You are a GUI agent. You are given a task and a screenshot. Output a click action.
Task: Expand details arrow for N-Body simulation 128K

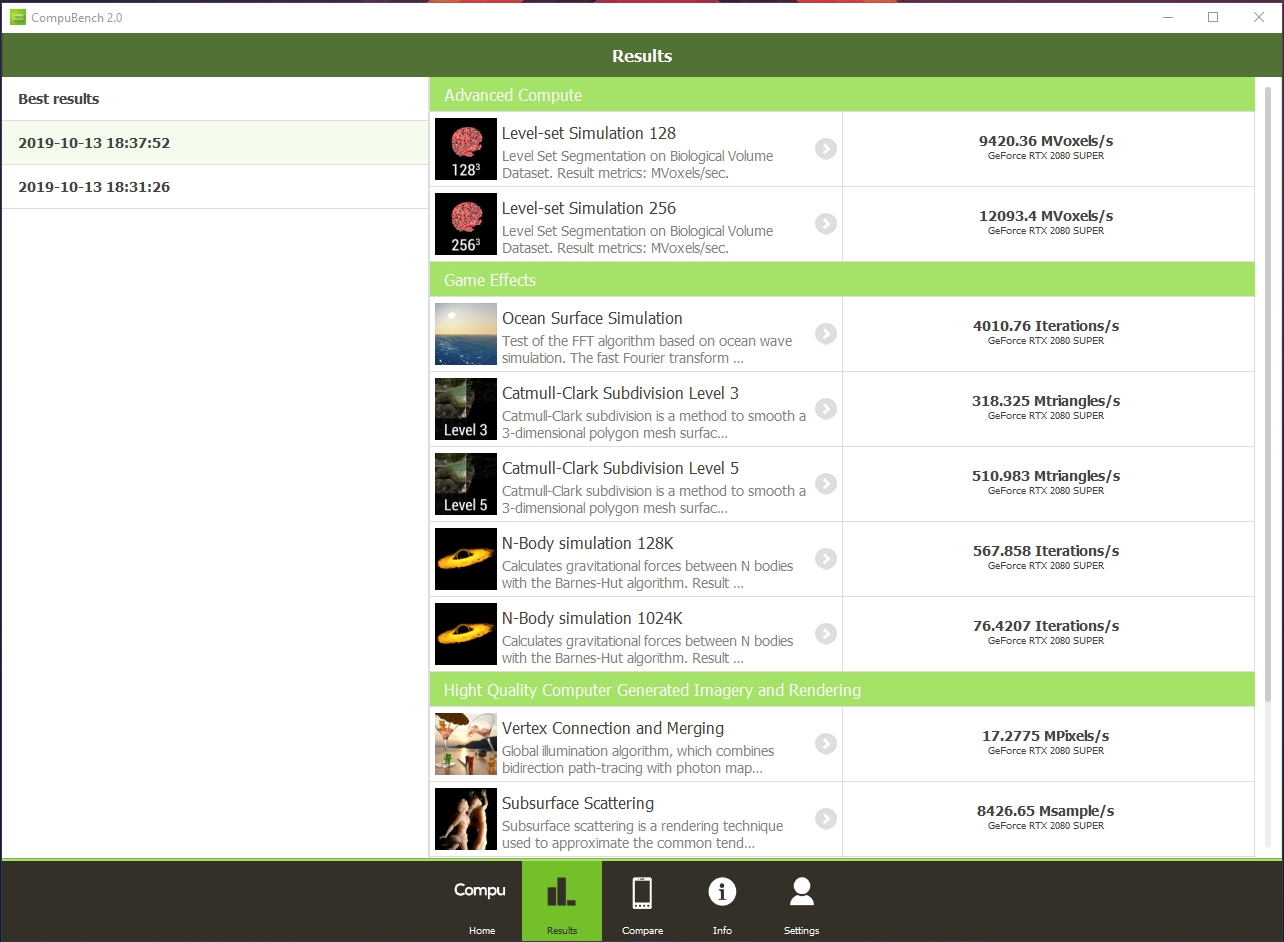(826, 559)
